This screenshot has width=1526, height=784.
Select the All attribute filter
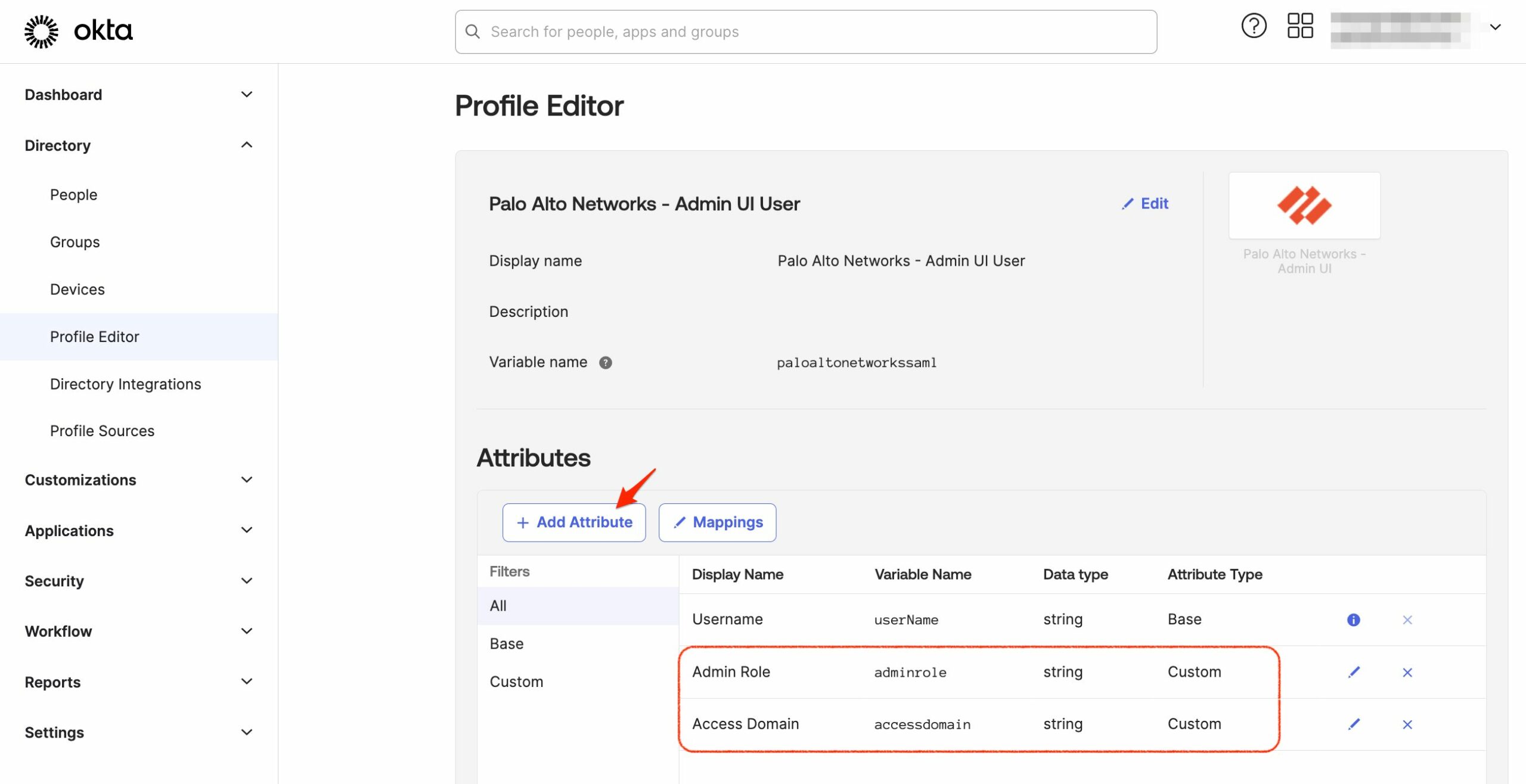click(578, 606)
